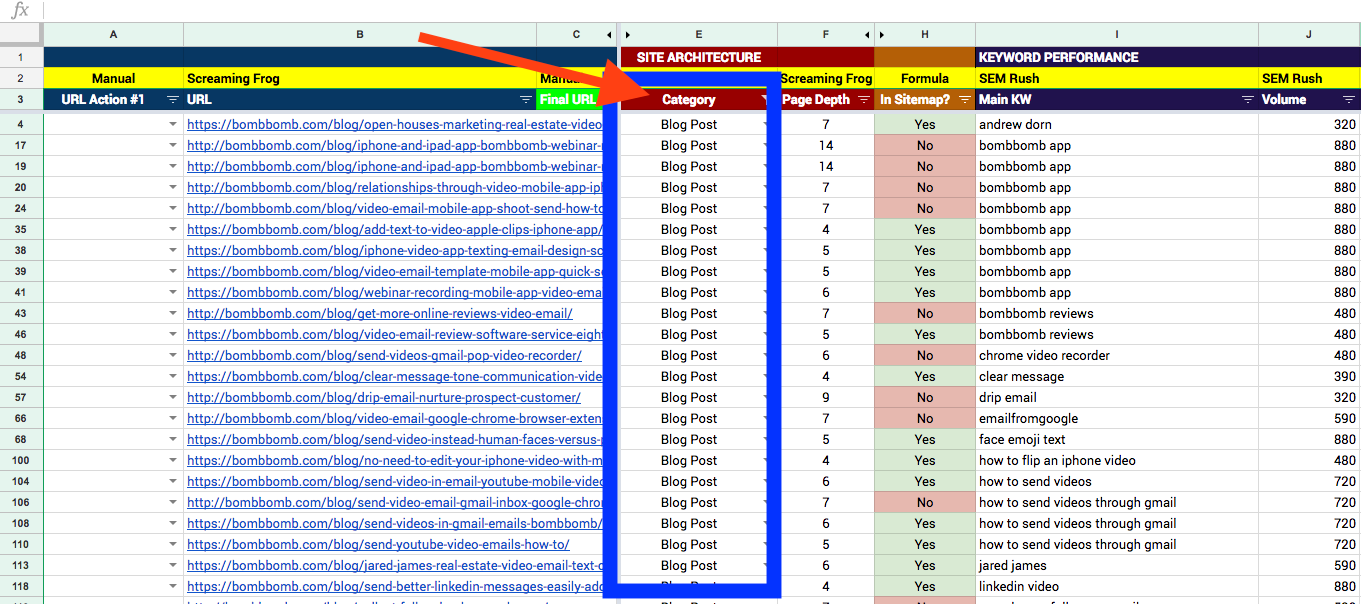Open the send-youtube-video-emails-how-to link

pyautogui.click(x=378, y=545)
